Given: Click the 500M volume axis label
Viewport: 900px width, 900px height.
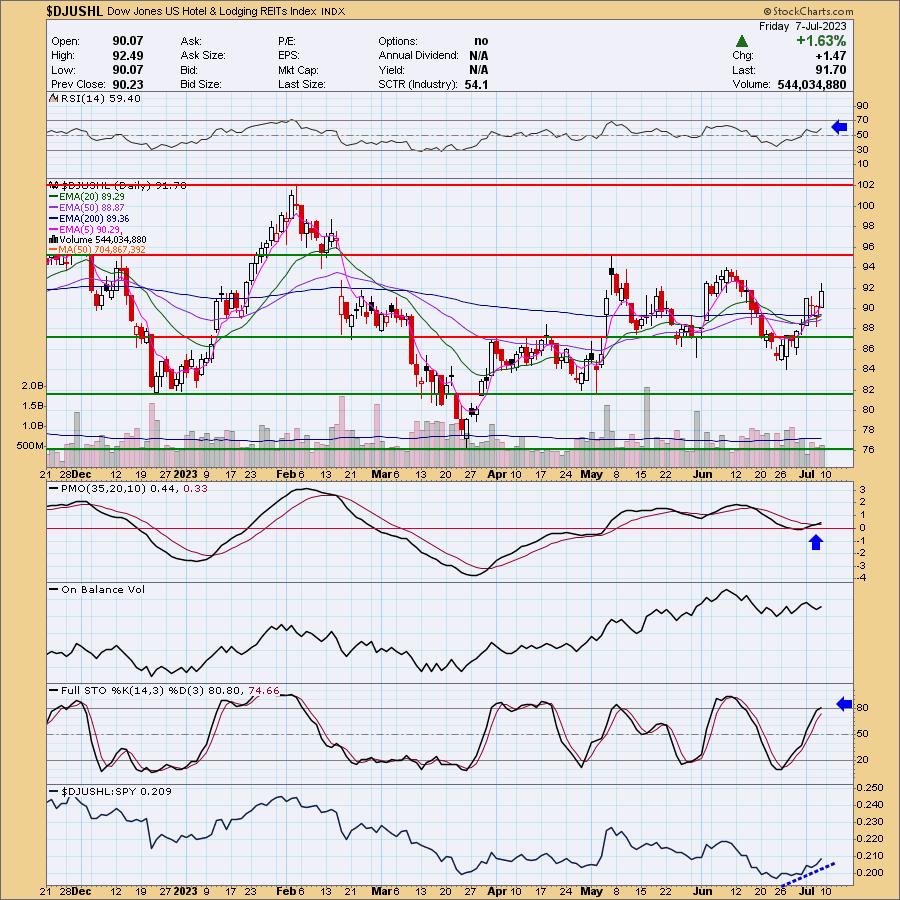Looking at the screenshot, I should click(x=30, y=445).
